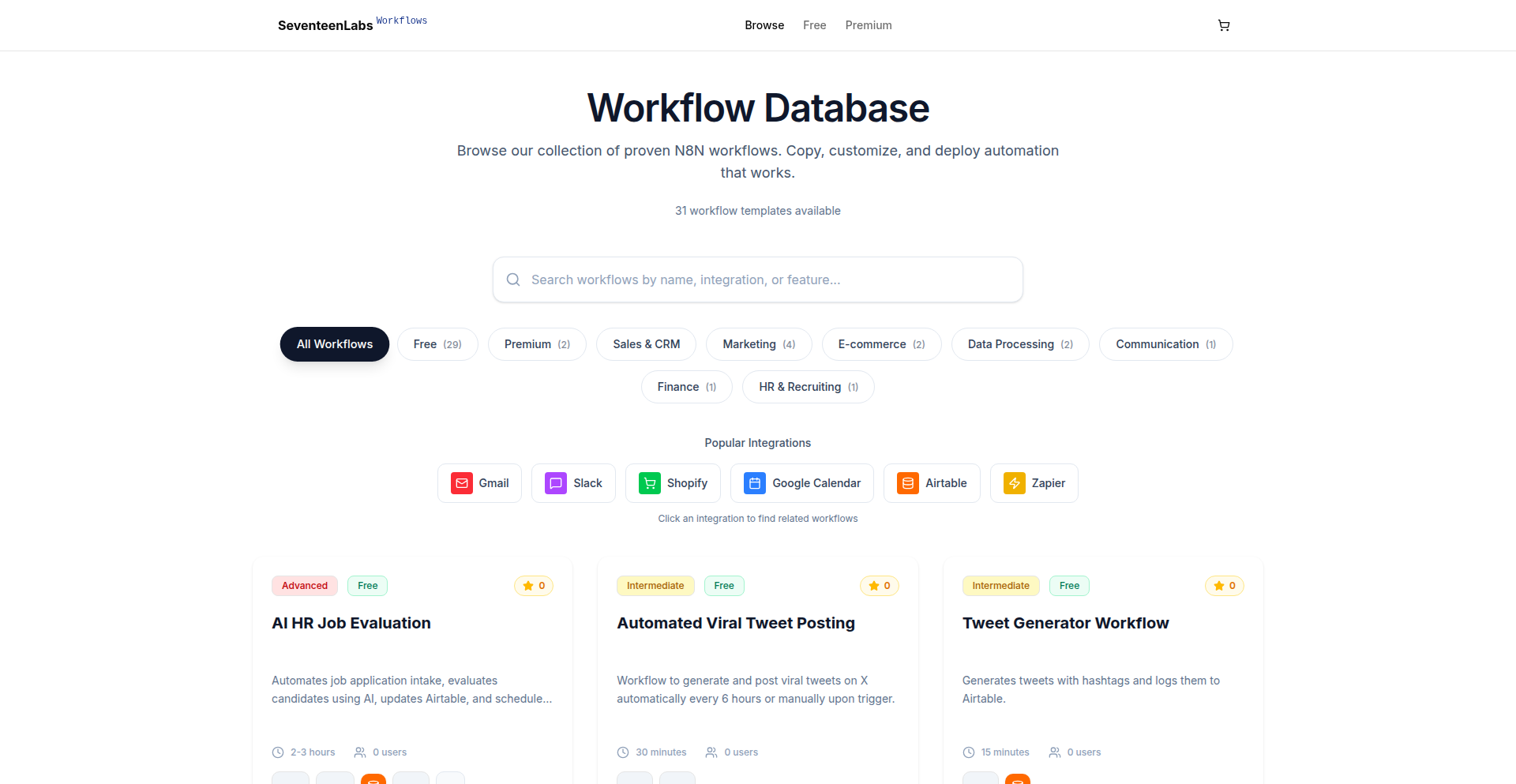The height and width of the screenshot is (784, 1516).
Task: Click star rating on Tweet Generator Workflow
Action: point(1225,586)
